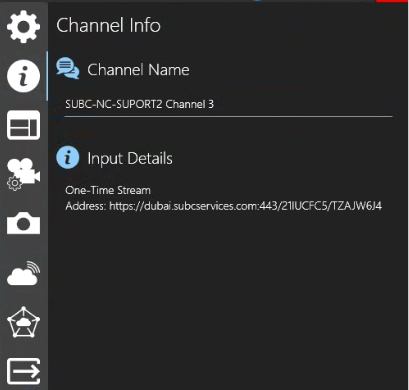Click the One-Time Stream text

108,190
